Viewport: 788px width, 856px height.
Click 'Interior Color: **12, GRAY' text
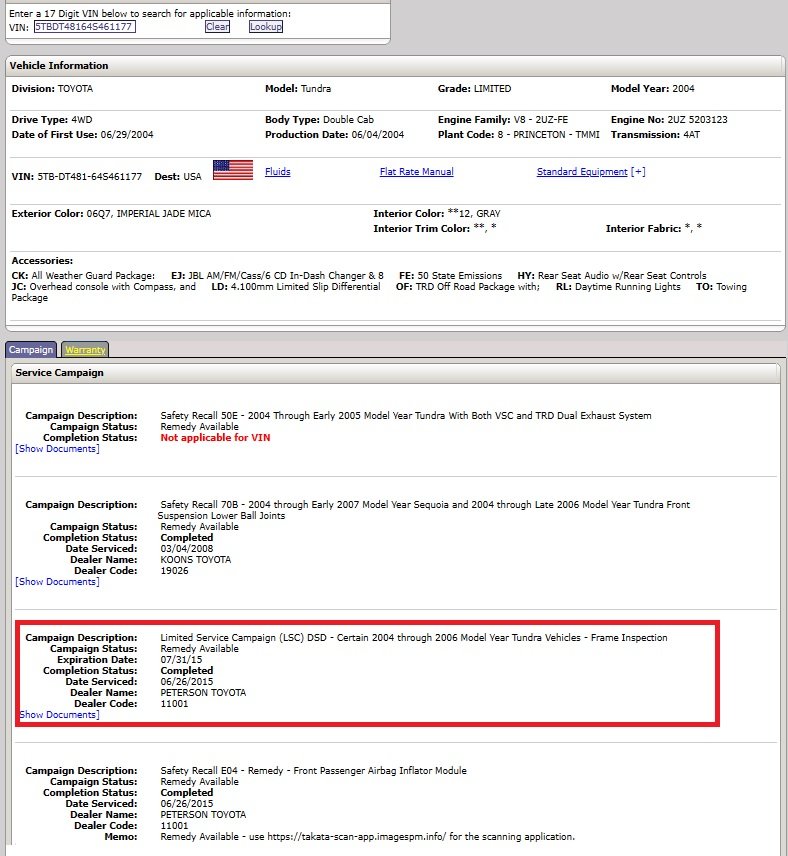[437, 213]
